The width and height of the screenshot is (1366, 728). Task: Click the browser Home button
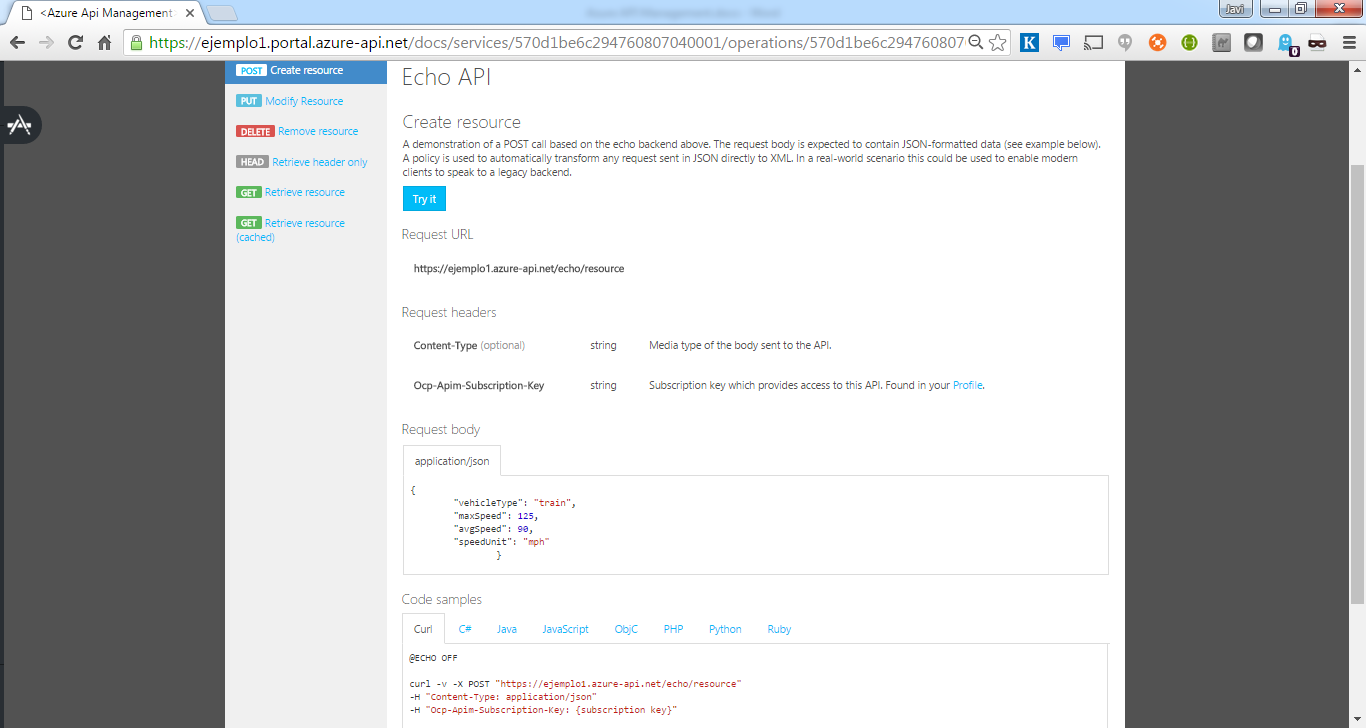(x=104, y=42)
